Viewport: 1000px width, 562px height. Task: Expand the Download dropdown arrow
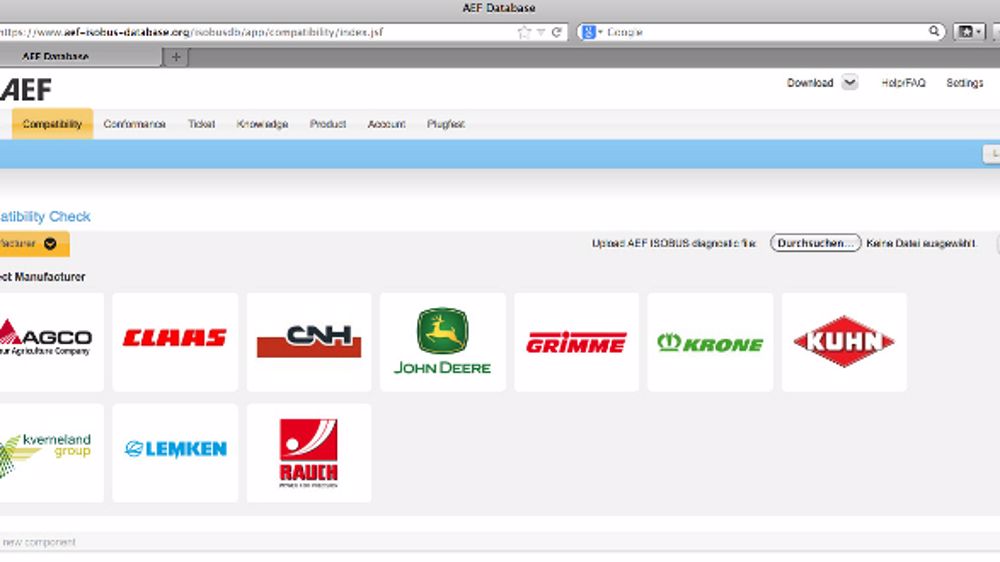(x=849, y=82)
